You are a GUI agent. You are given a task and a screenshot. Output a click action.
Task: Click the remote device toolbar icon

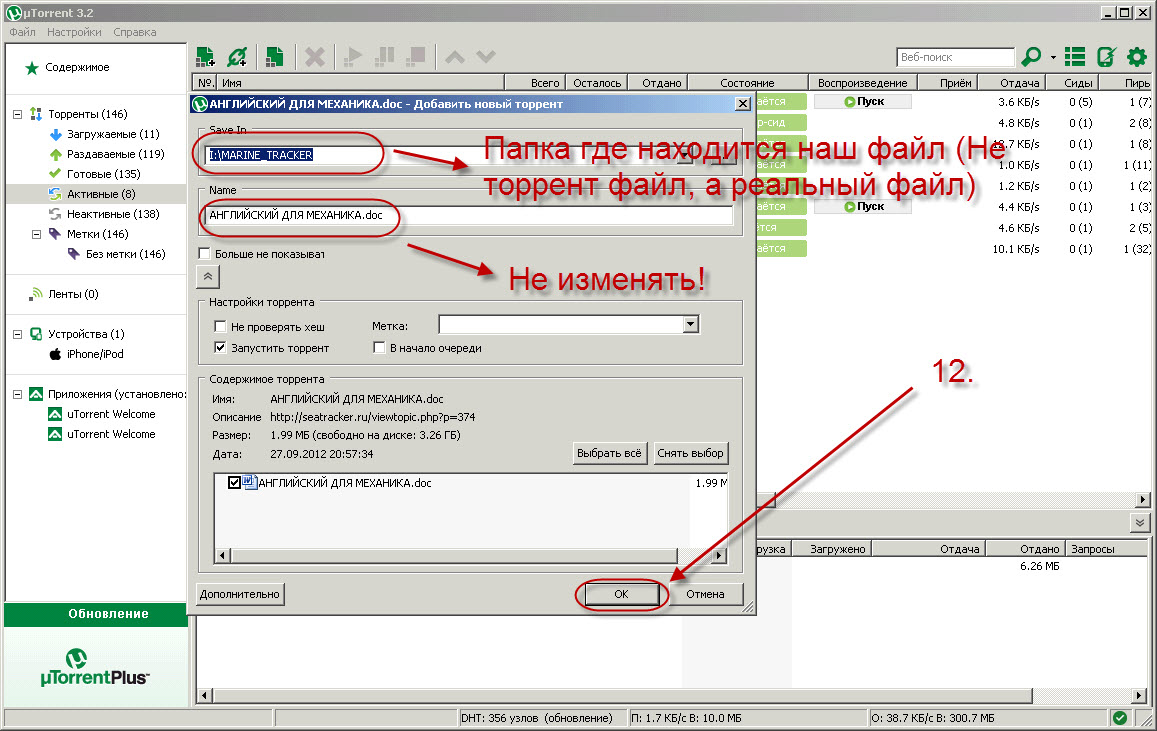click(1106, 57)
